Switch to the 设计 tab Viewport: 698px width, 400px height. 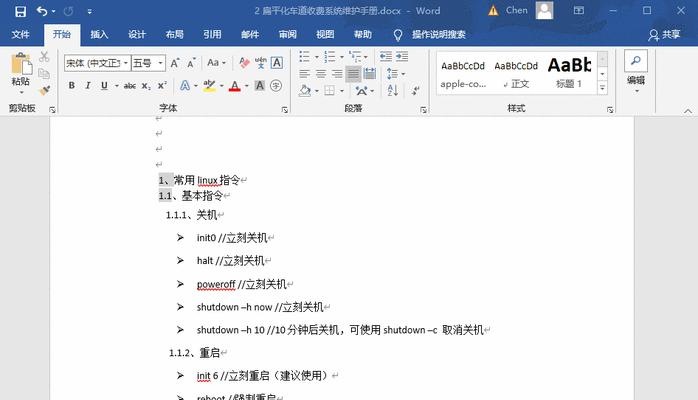tap(137, 34)
